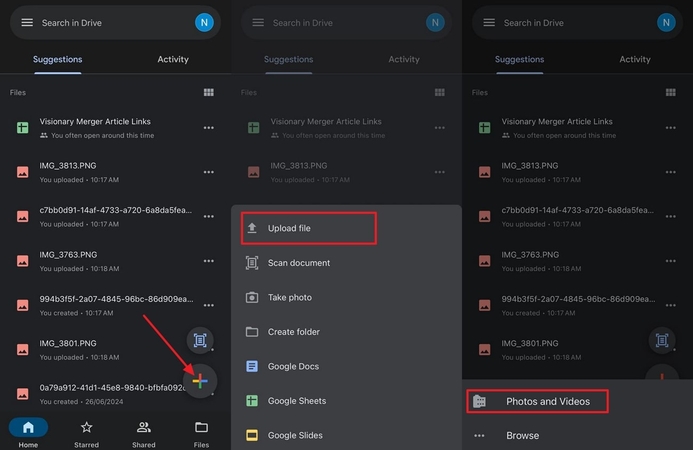Open Starred tab in bottom navigation
Viewport: 693px width, 450px height.
pyautogui.click(x=87, y=433)
